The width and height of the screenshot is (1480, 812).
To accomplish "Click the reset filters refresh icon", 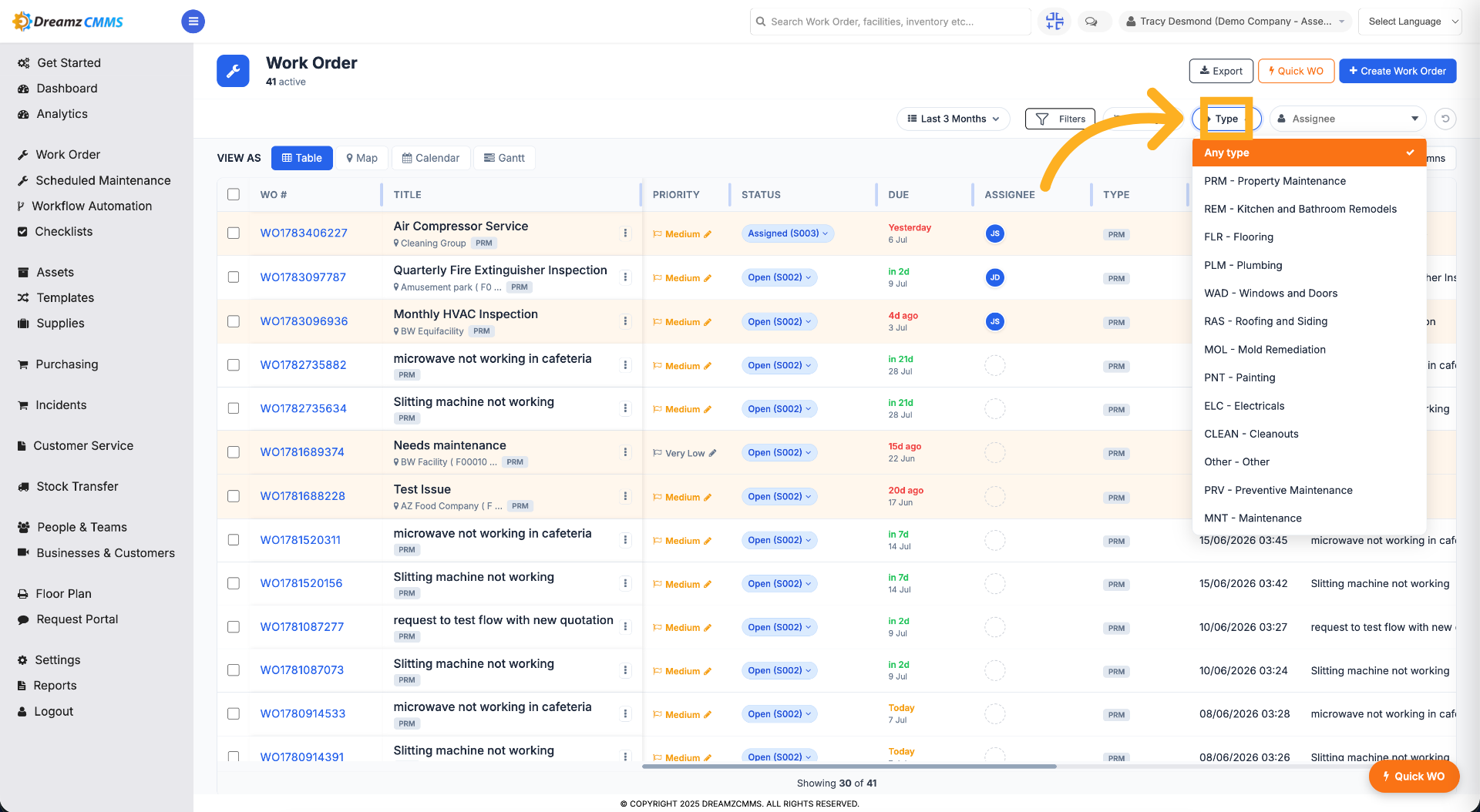I will (x=1445, y=119).
